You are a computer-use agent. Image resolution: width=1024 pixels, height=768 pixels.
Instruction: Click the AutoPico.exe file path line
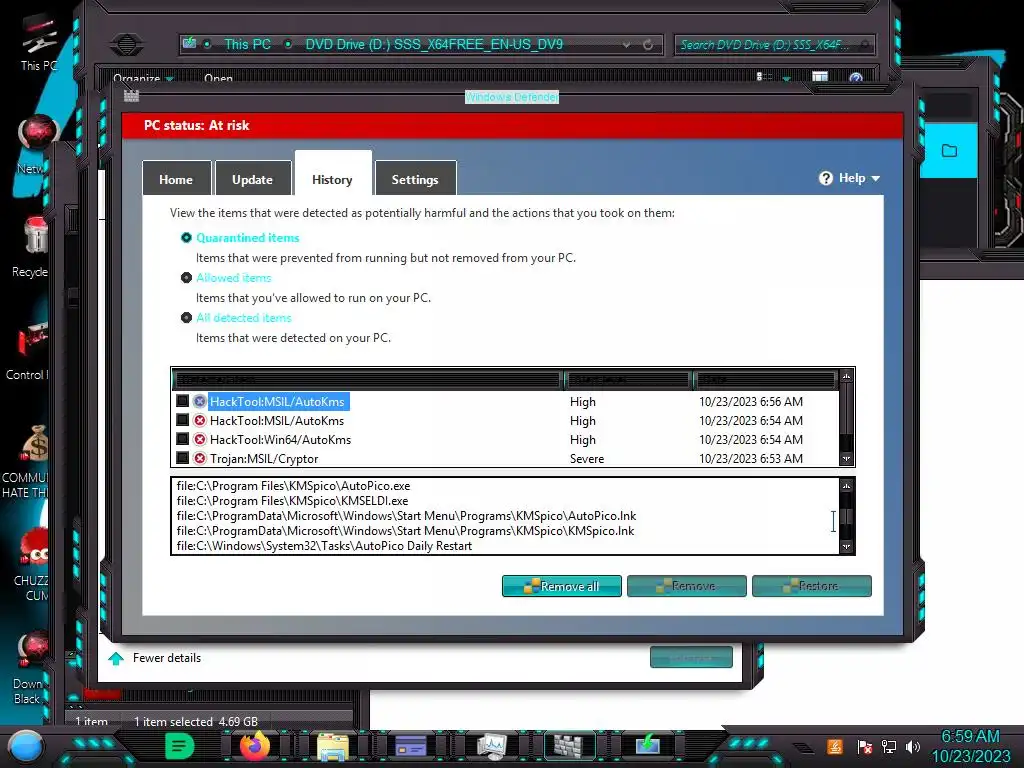(x=293, y=486)
